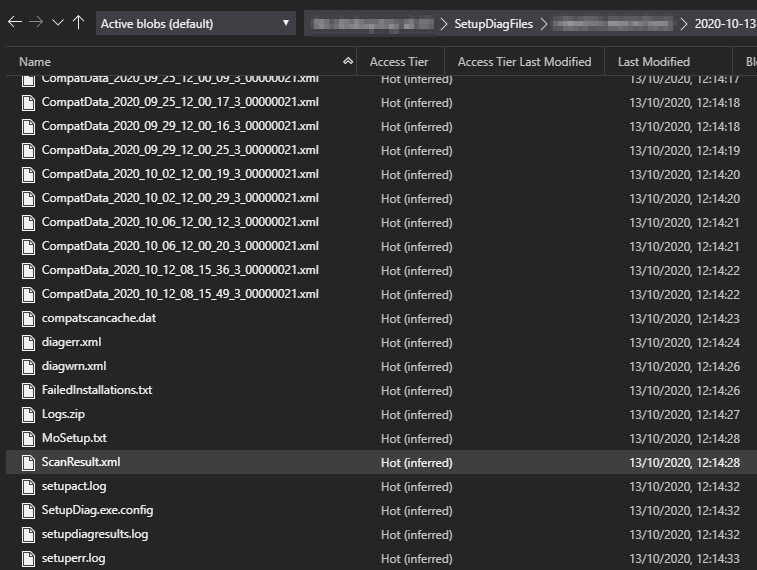757x570 pixels.
Task: Click the setupact.log file icon
Action: (x=28, y=486)
